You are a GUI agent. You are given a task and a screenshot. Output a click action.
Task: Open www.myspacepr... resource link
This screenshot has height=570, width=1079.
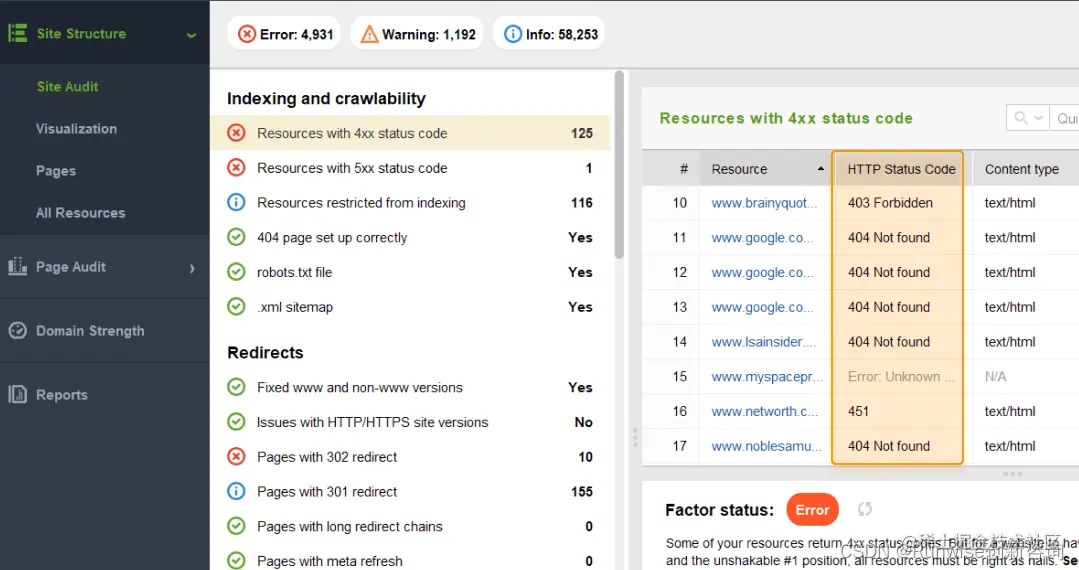pyautogui.click(x=767, y=377)
